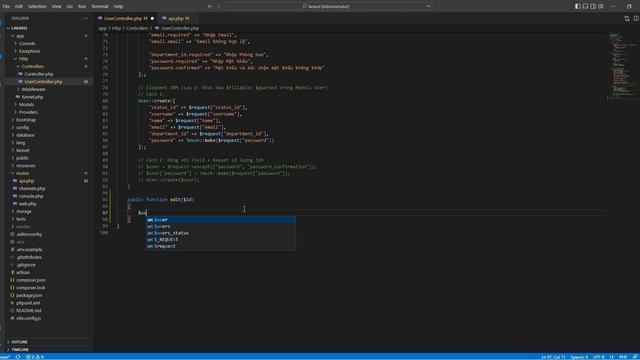Open the composer.json file
The image size is (640, 360).
point(30,280)
